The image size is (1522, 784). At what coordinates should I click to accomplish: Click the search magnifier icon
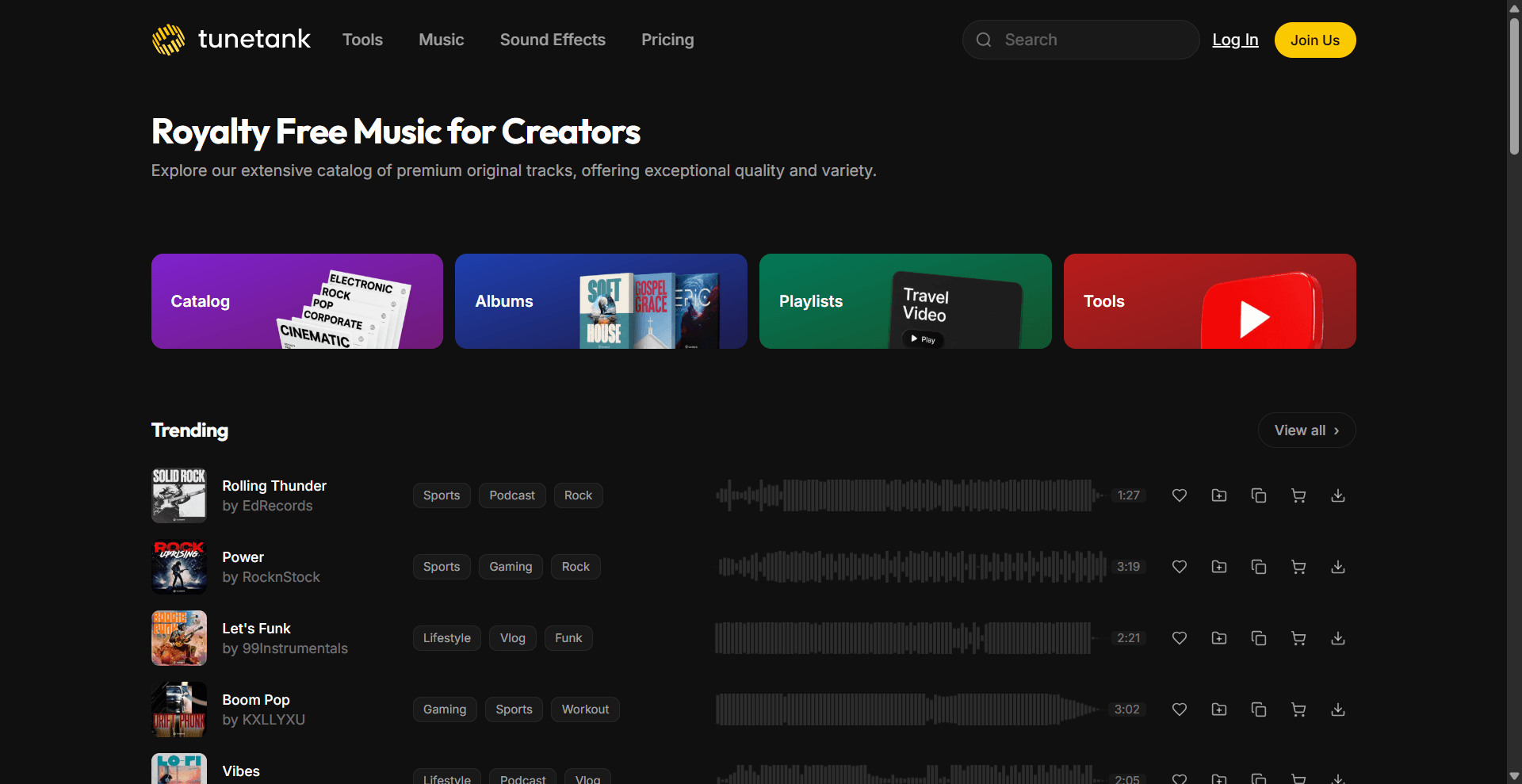click(984, 40)
